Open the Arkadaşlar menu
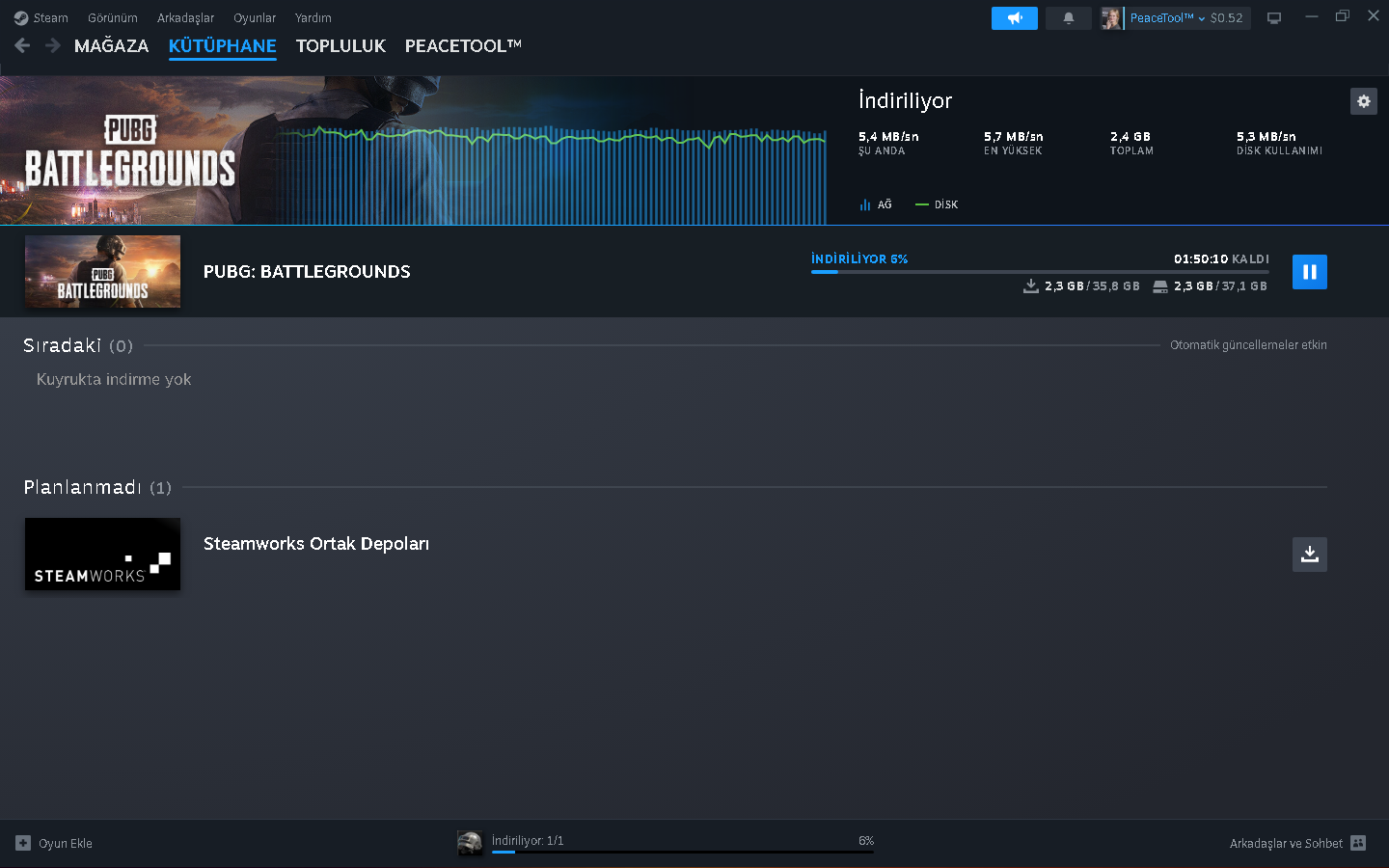 [185, 17]
